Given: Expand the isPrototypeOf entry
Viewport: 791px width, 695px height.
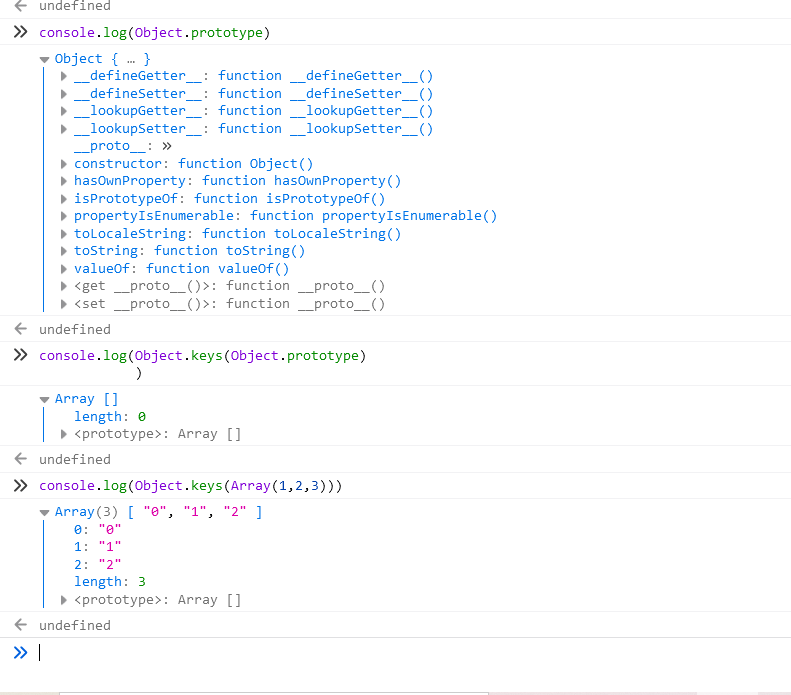Looking at the screenshot, I should coord(64,199).
